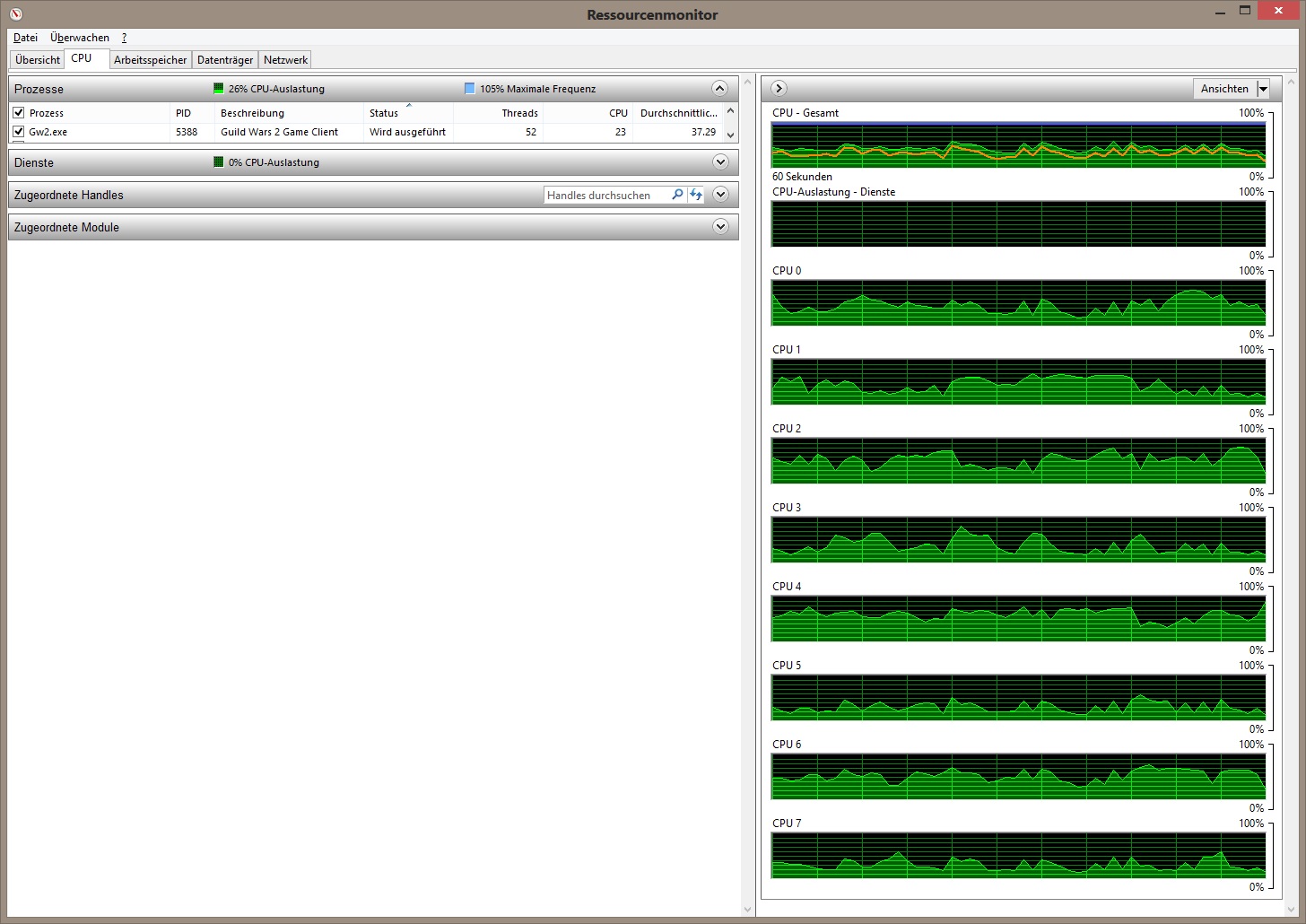
Task: Click the CPU-Auslastung - Dienste graph
Action: [x=1018, y=223]
